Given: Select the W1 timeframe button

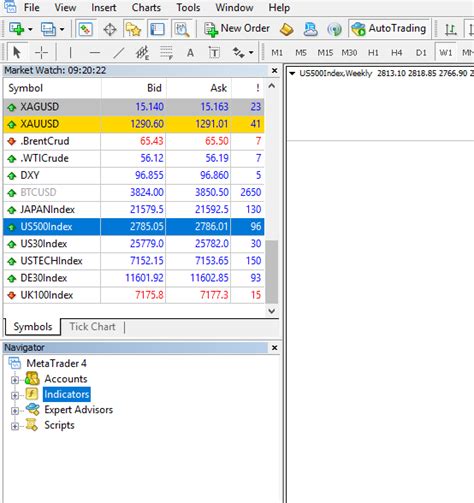Looking at the screenshot, I should point(446,53).
